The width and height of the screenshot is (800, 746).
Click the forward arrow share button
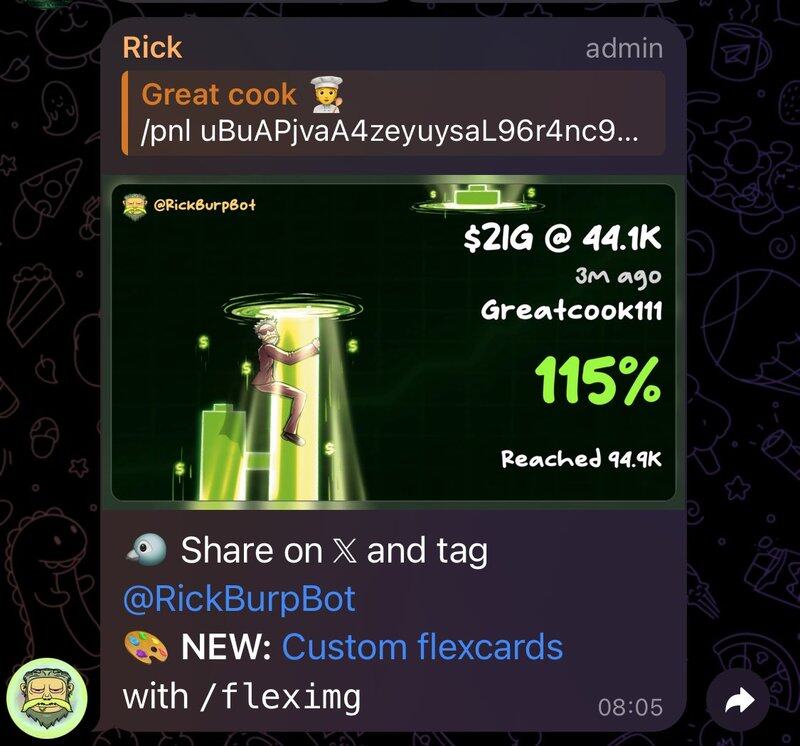tap(738, 700)
